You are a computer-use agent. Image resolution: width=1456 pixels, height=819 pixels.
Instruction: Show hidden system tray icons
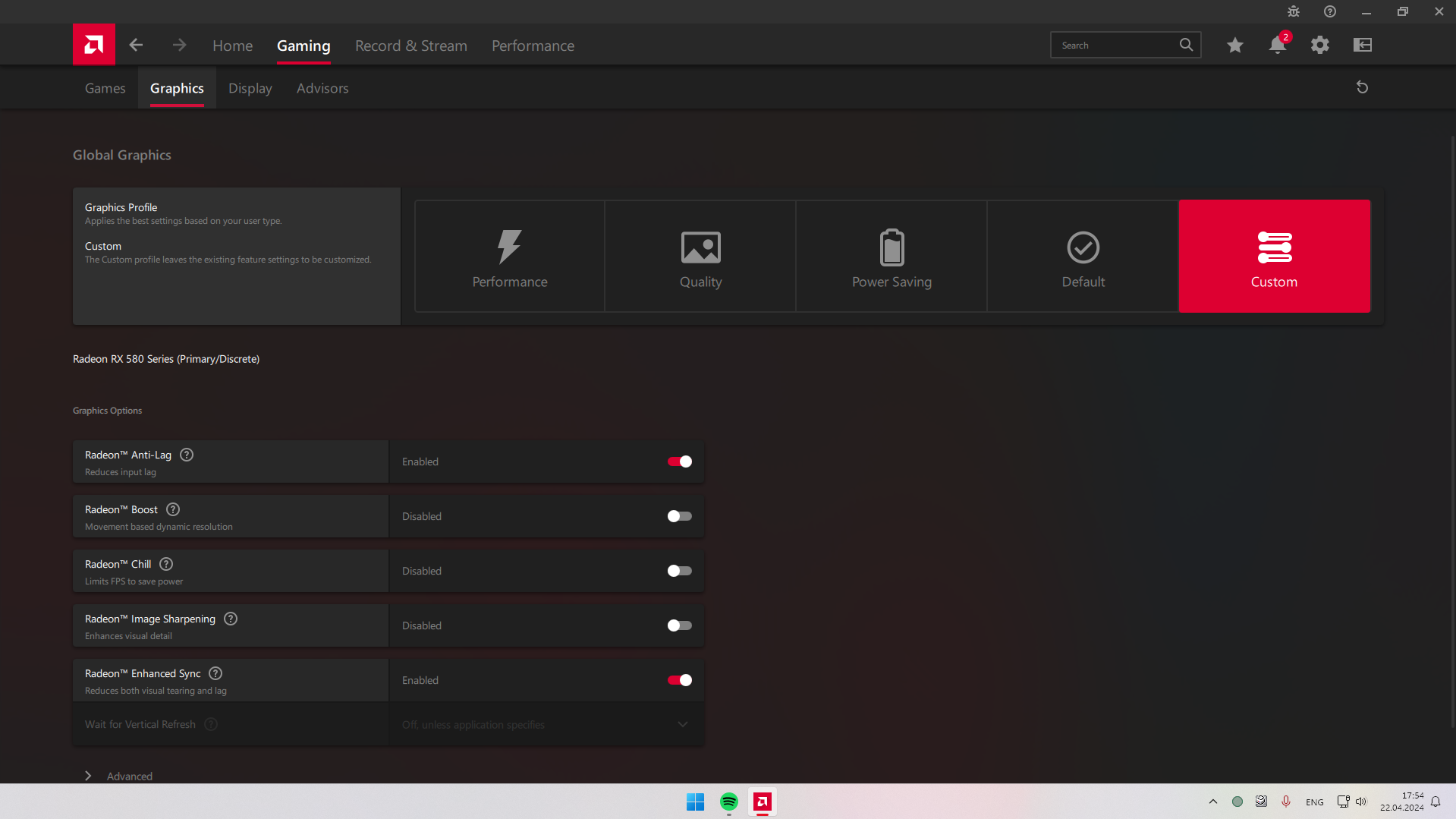(1213, 802)
